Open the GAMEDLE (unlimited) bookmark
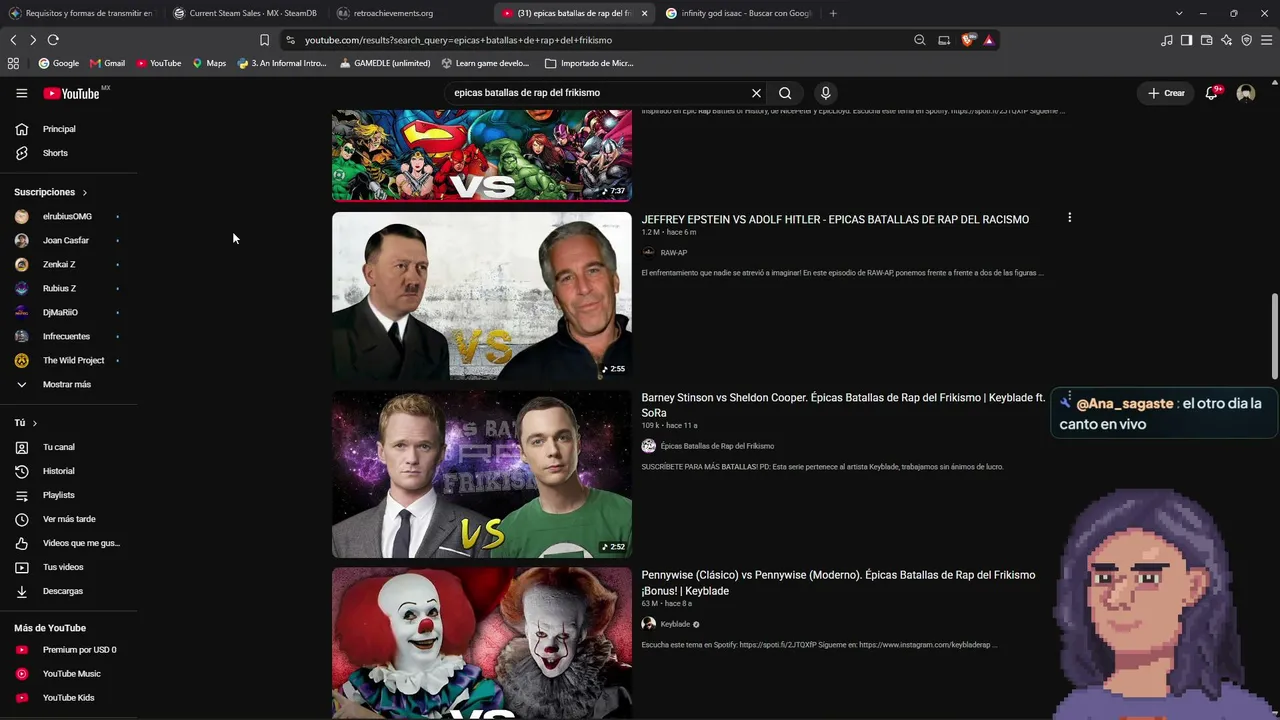Viewport: 1280px width, 720px height. [x=385, y=63]
